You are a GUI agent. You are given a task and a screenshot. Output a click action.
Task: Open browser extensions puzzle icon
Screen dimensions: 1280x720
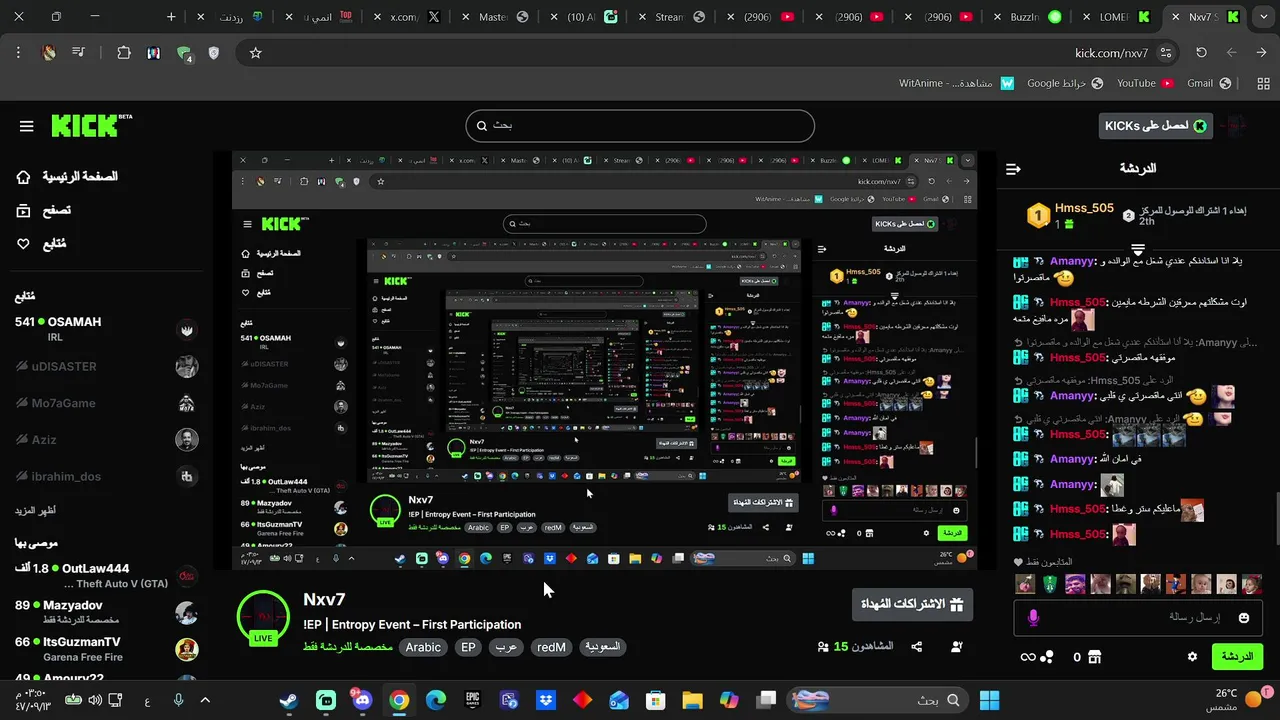point(123,53)
